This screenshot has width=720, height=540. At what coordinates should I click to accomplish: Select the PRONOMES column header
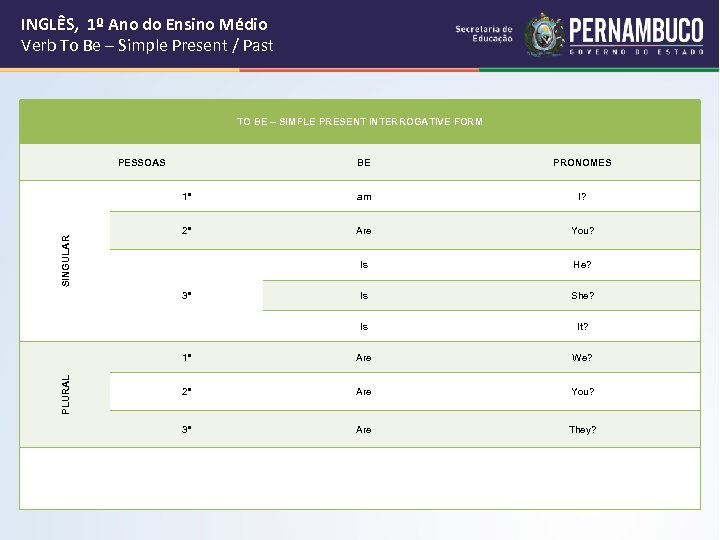pyautogui.click(x=582, y=162)
